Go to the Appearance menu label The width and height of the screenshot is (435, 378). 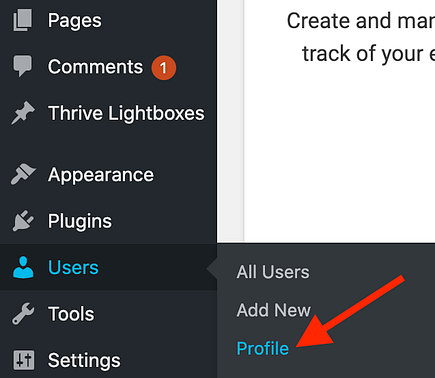pos(101,175)
